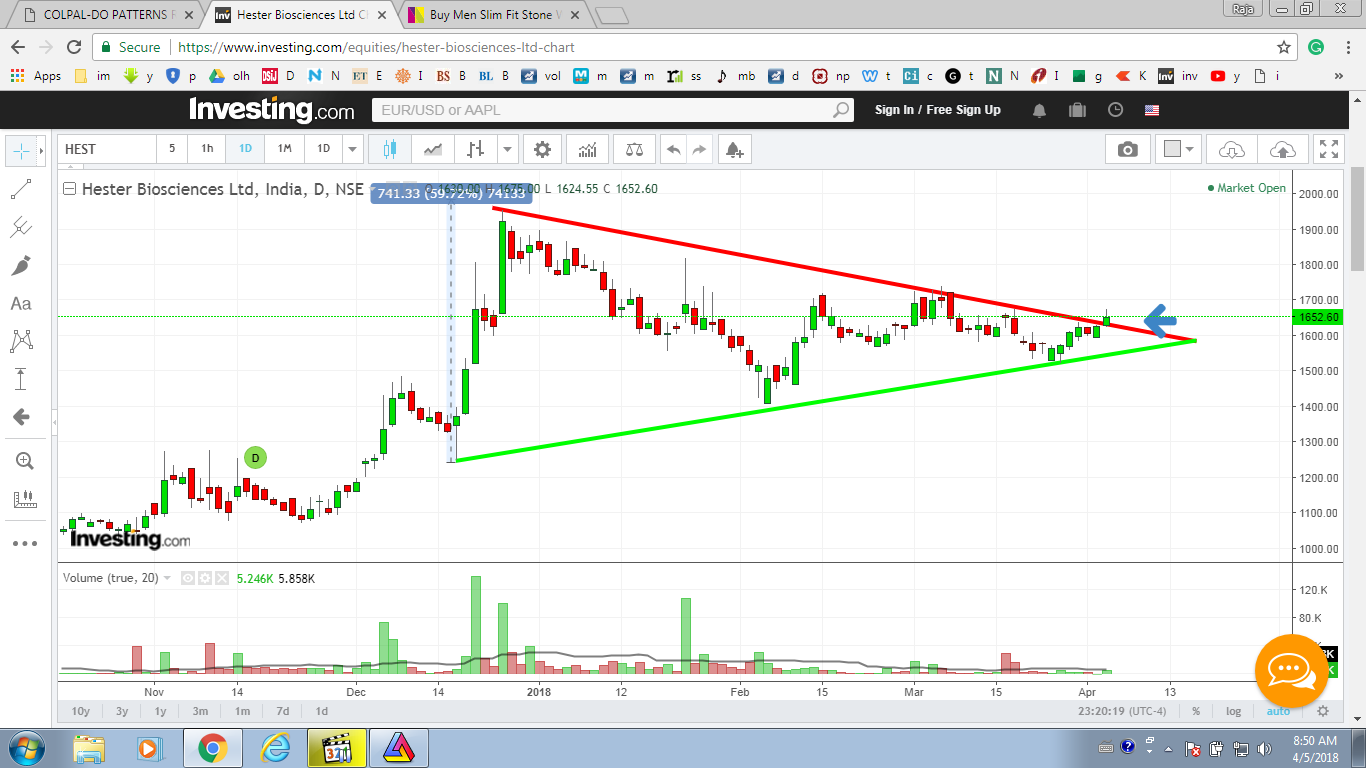Redo the last chart action
This screenshot has width=1366, height=768.
699,149
